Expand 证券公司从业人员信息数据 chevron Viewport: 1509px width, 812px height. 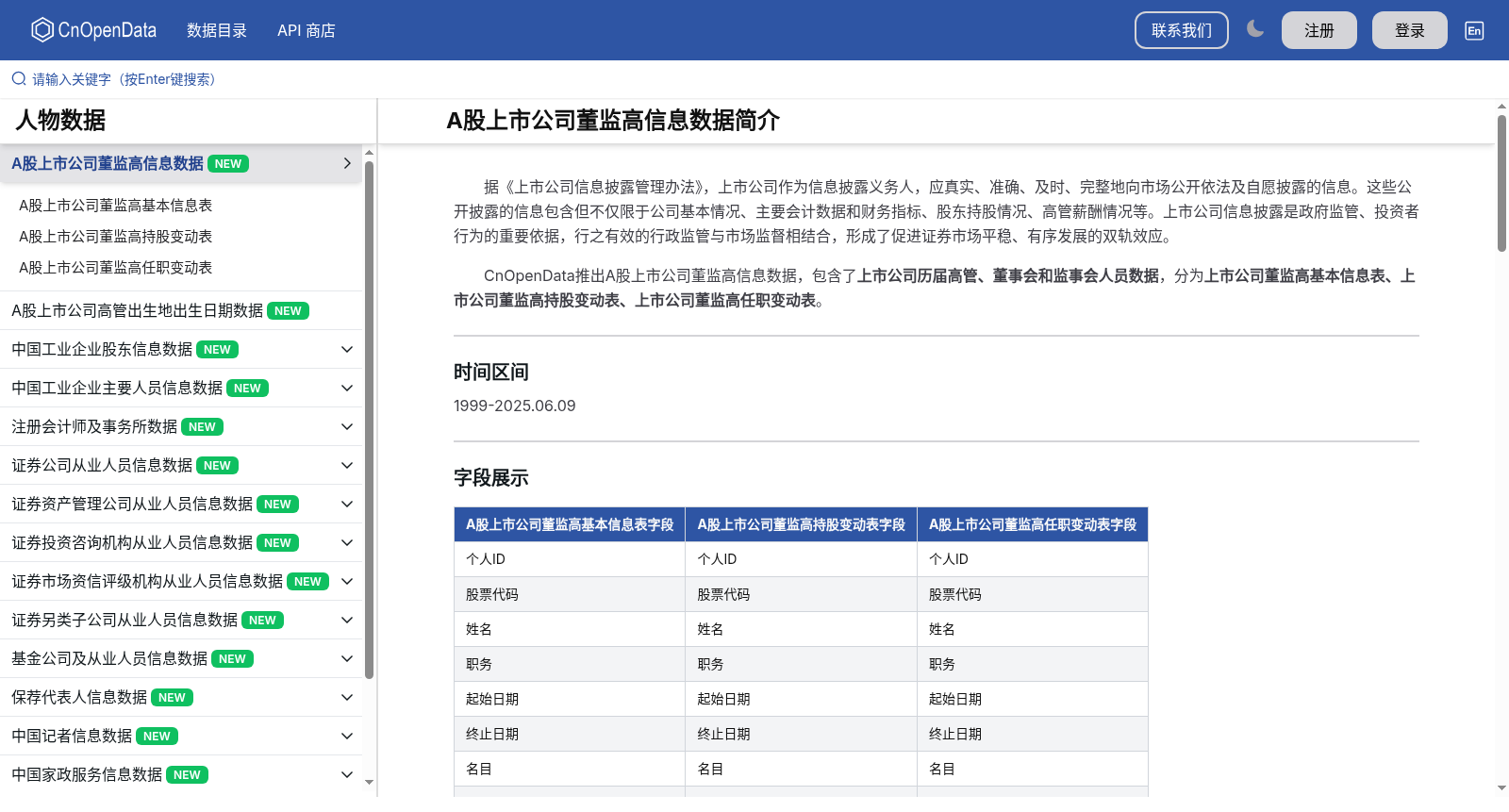click(x=347, y=465)
